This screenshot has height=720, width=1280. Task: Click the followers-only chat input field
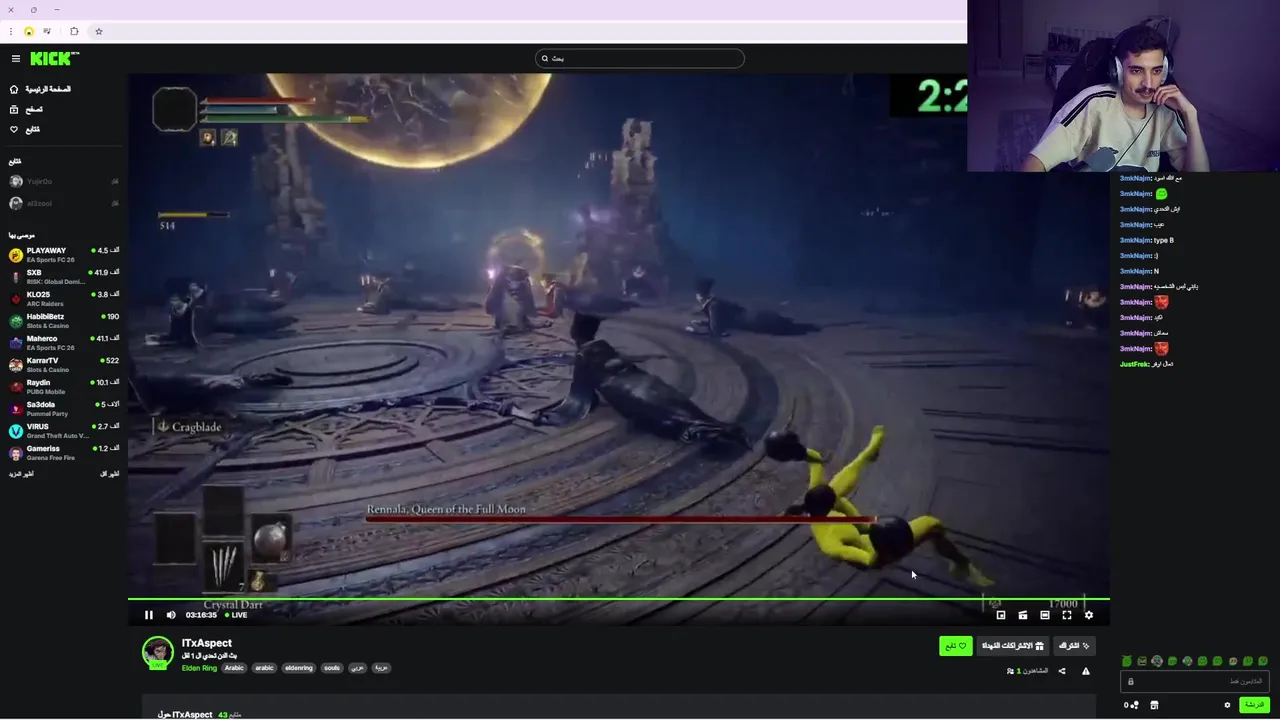[x=1196, y=682]
